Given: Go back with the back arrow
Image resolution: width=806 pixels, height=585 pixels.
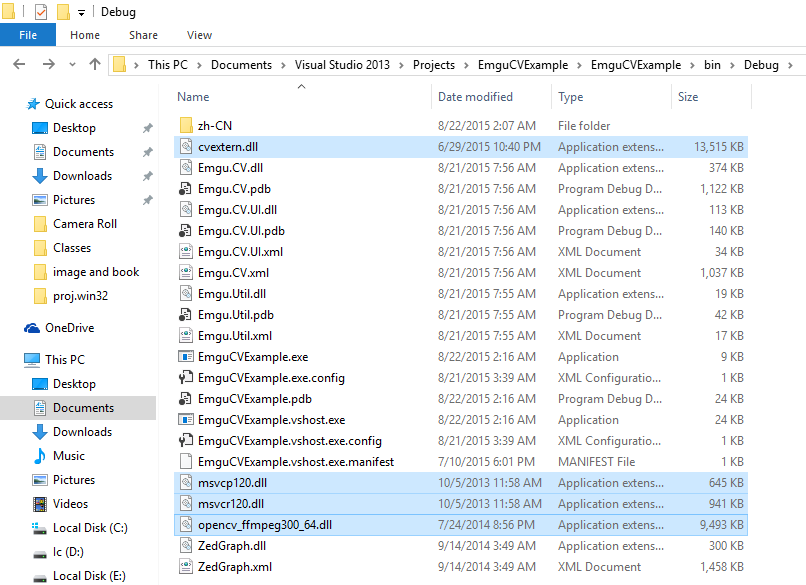Looking at the screenshot, I should click(19, 64).
